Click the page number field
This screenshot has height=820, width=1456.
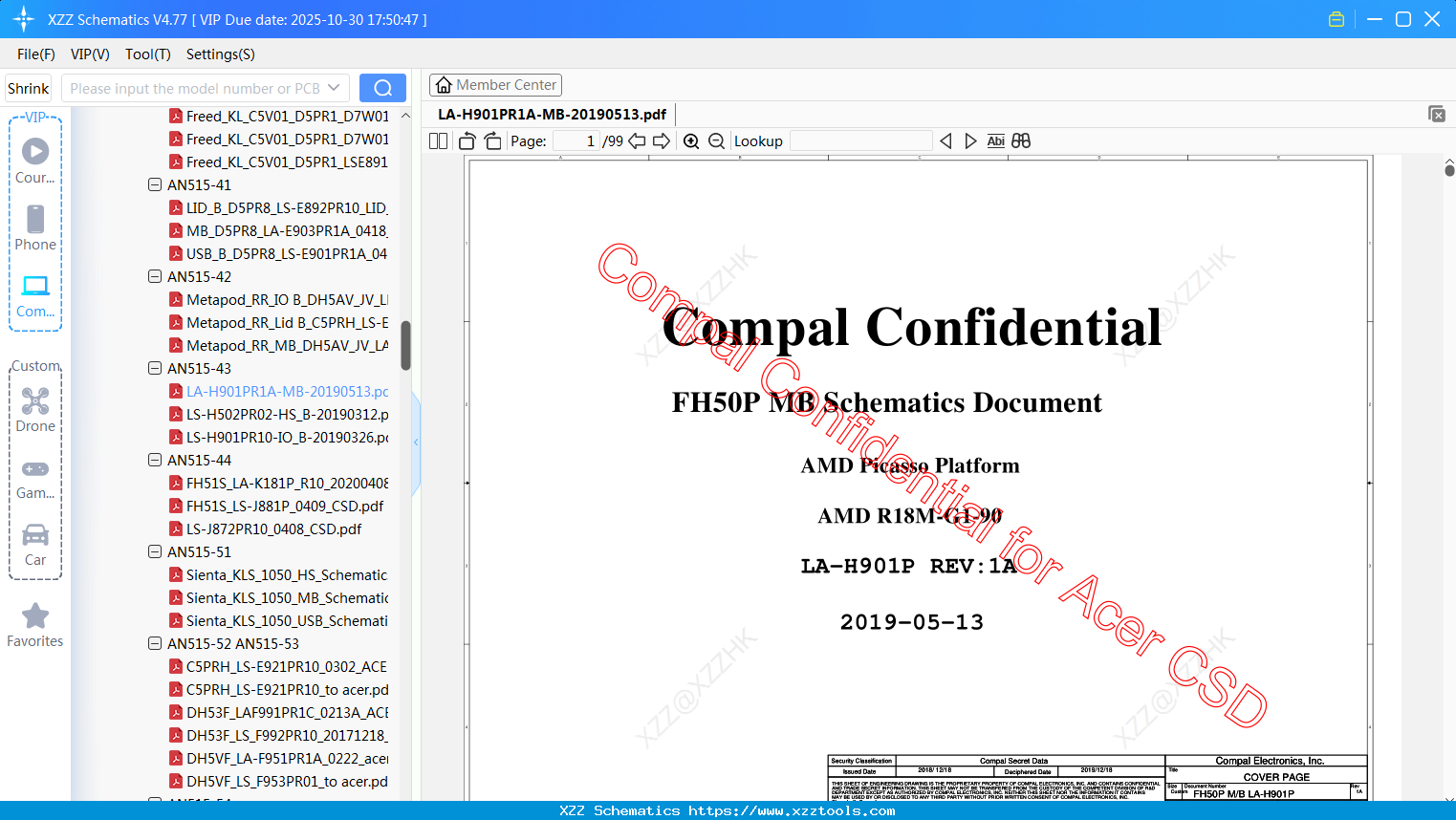point(576,141)
